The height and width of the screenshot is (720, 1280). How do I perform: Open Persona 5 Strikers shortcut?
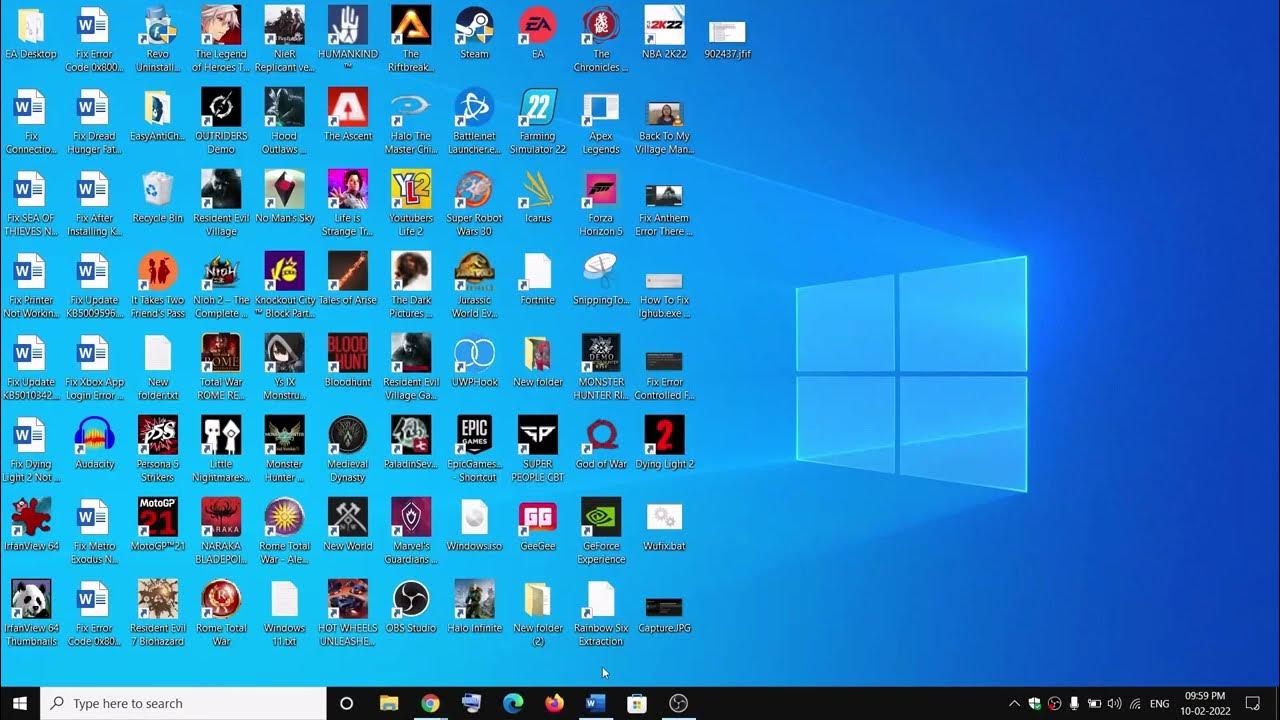tap(158, 449)
